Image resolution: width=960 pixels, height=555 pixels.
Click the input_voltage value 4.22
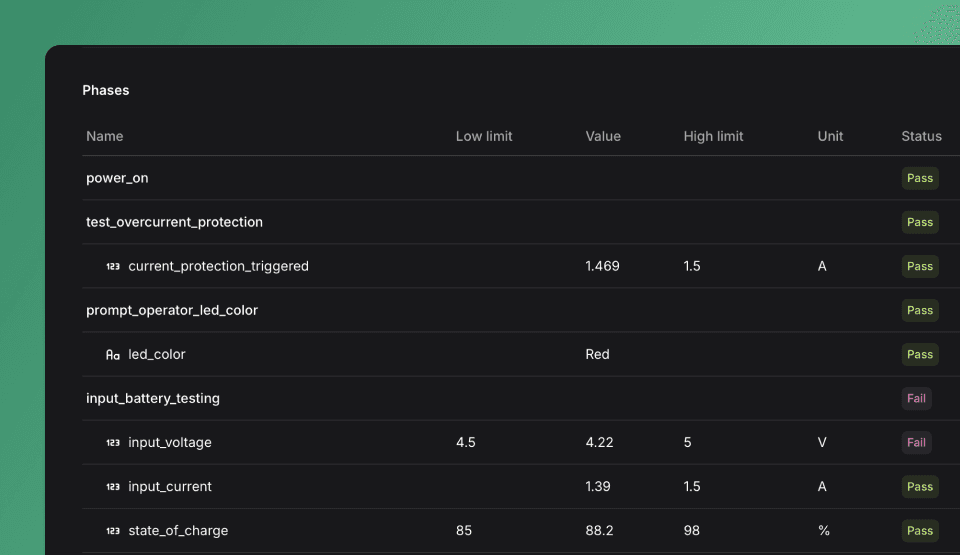[599, 443]
